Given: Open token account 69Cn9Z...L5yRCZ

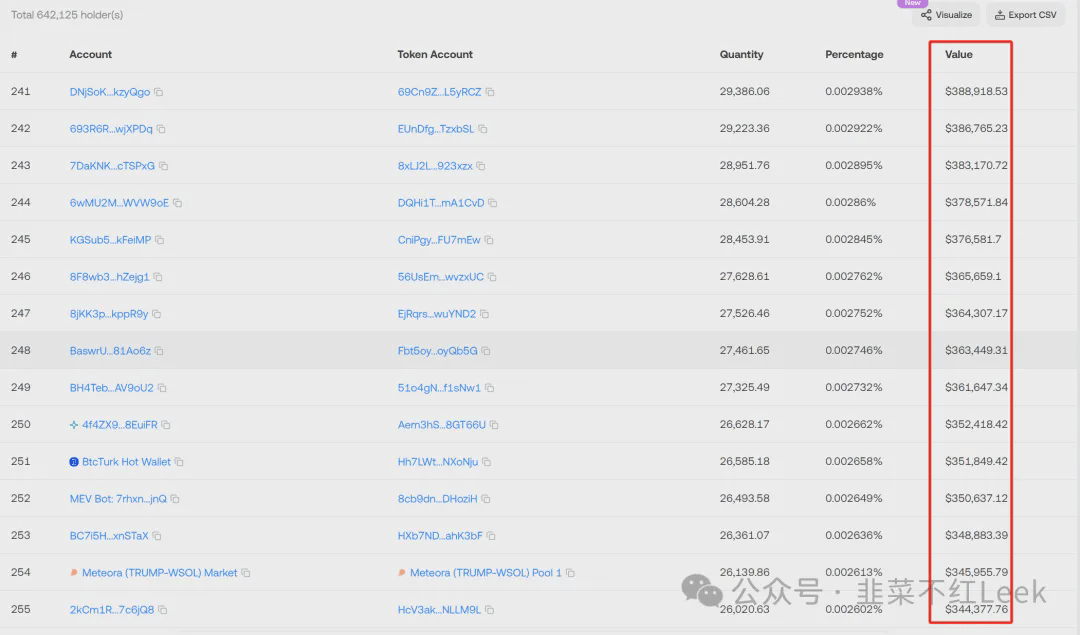Looking at the screenshot, I should [439, 92].
